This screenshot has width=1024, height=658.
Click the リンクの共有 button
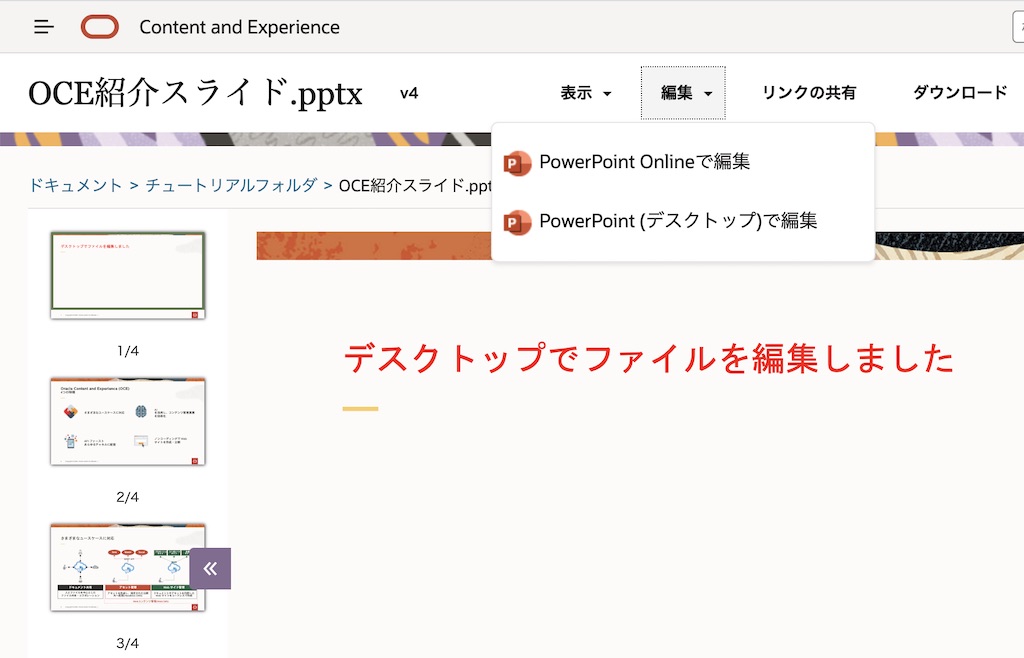(x=809, y=93)
